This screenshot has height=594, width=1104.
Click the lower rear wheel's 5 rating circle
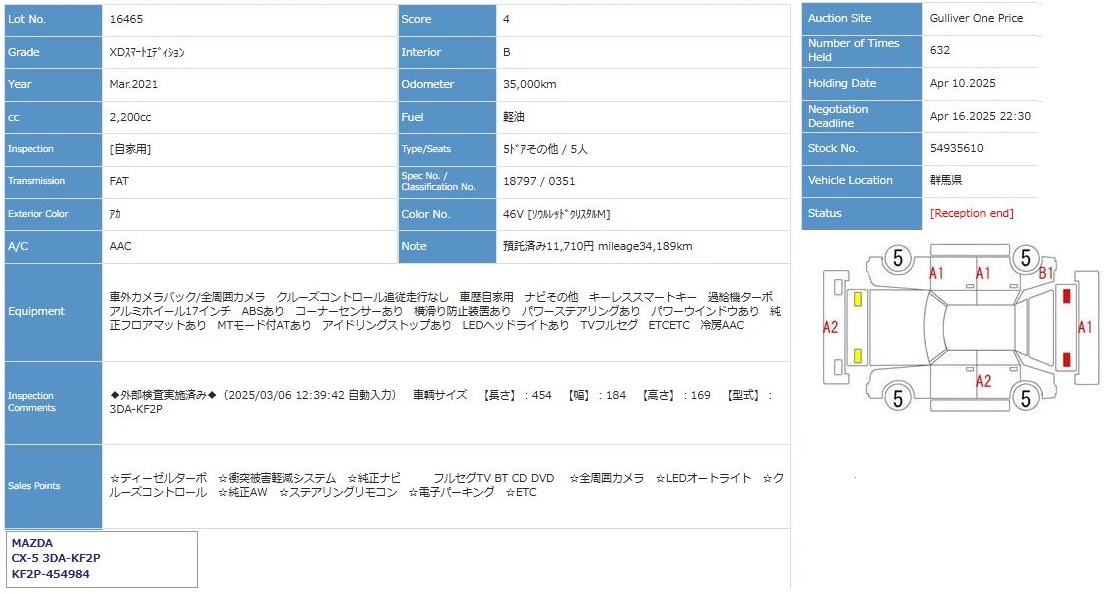point(1025,399)
